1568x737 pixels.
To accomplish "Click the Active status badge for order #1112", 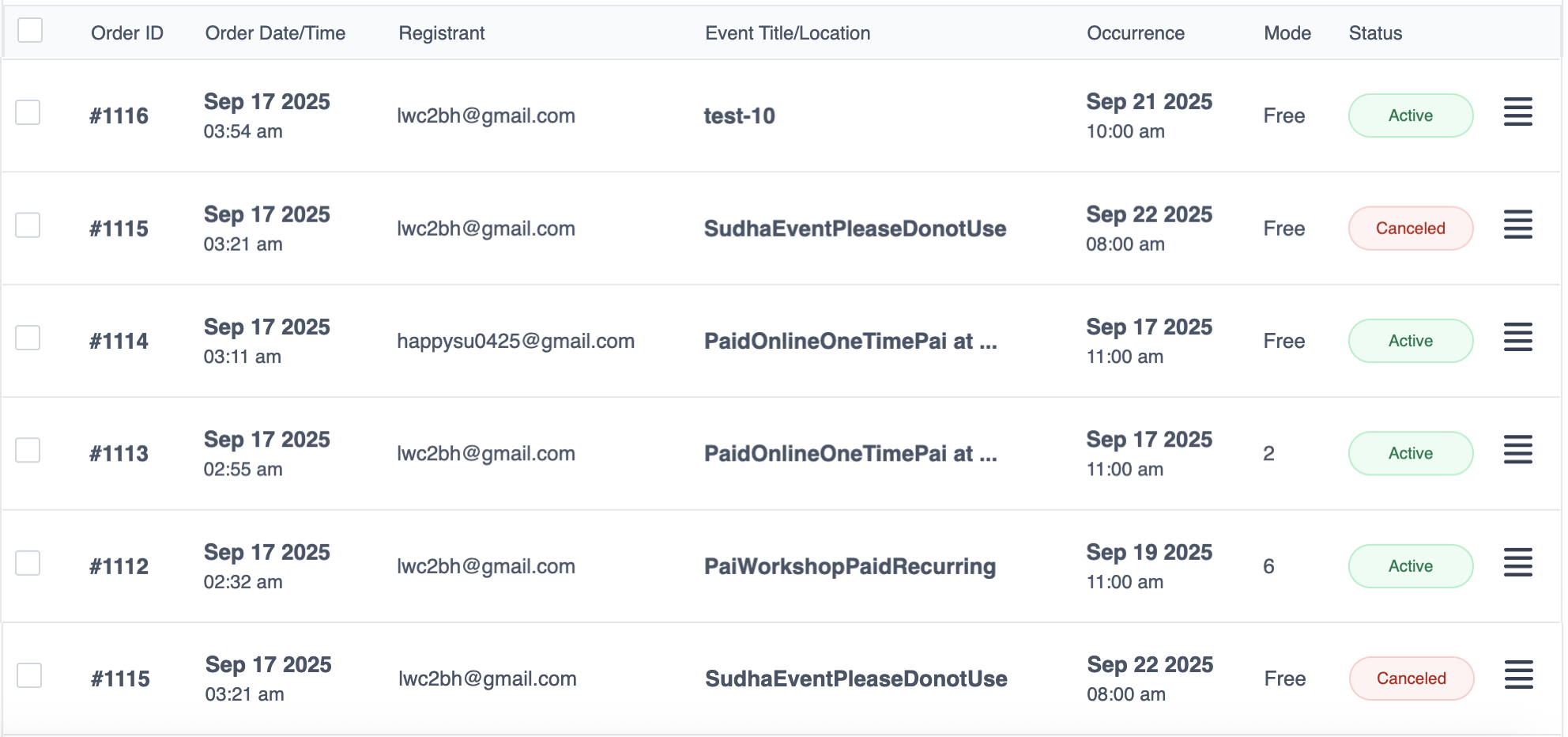I will (x=1410, y=566).
